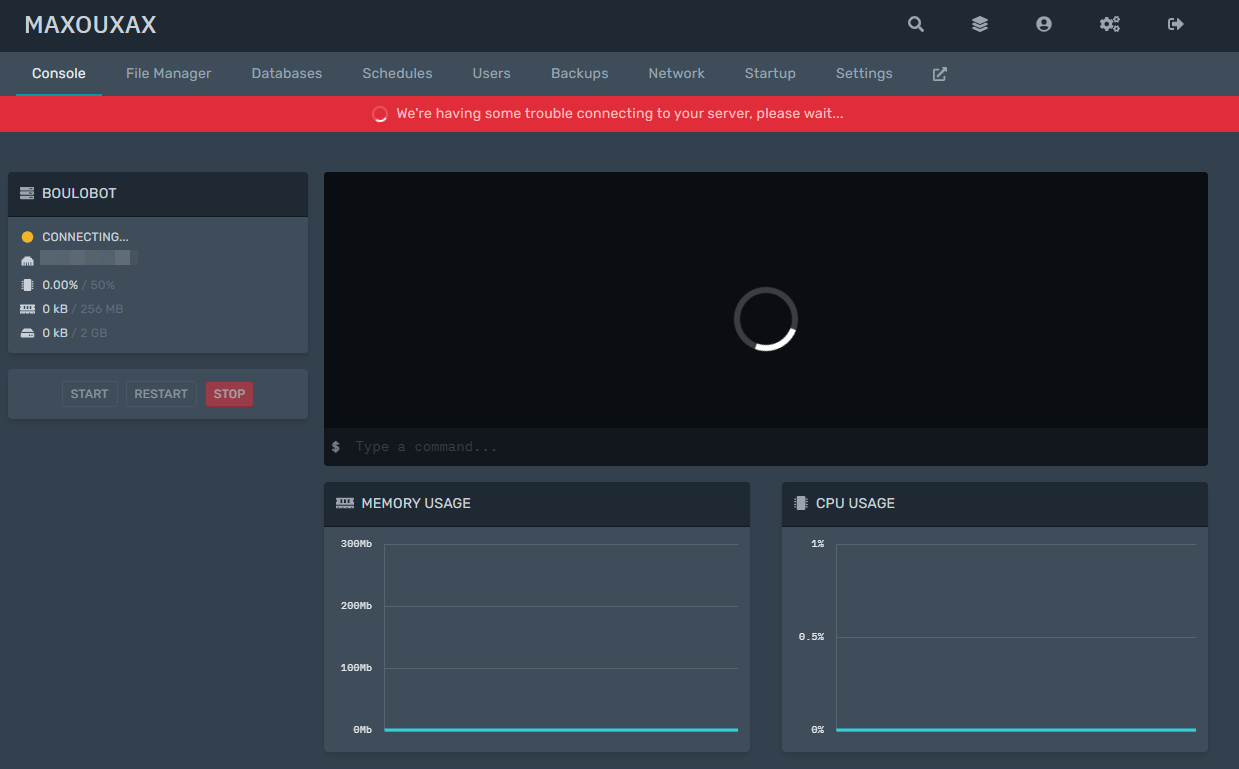Open the Settings tab
This screenshot has height=769, width=1239.
[x=864, y=74]
